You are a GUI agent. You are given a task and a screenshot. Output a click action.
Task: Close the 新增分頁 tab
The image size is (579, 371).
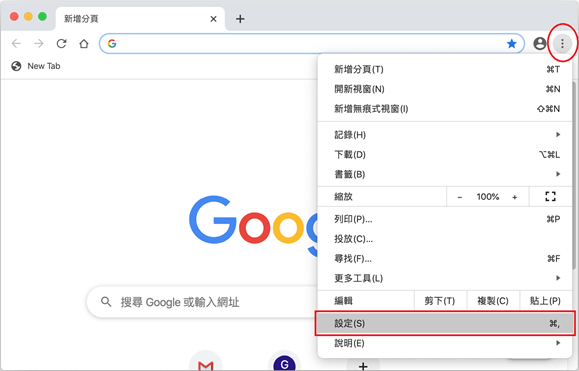tap(213, 19)
